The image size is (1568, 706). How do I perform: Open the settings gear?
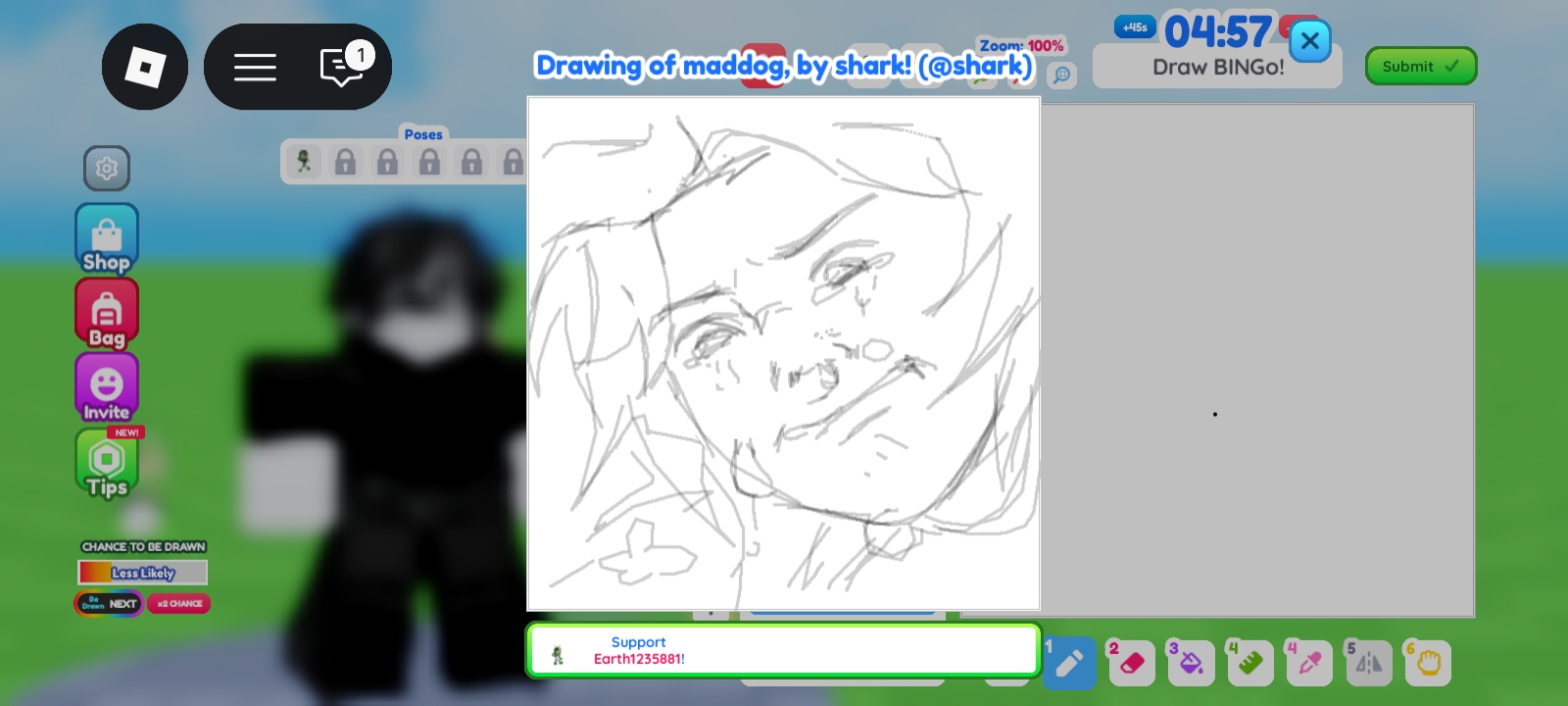[x=107, y=169]
